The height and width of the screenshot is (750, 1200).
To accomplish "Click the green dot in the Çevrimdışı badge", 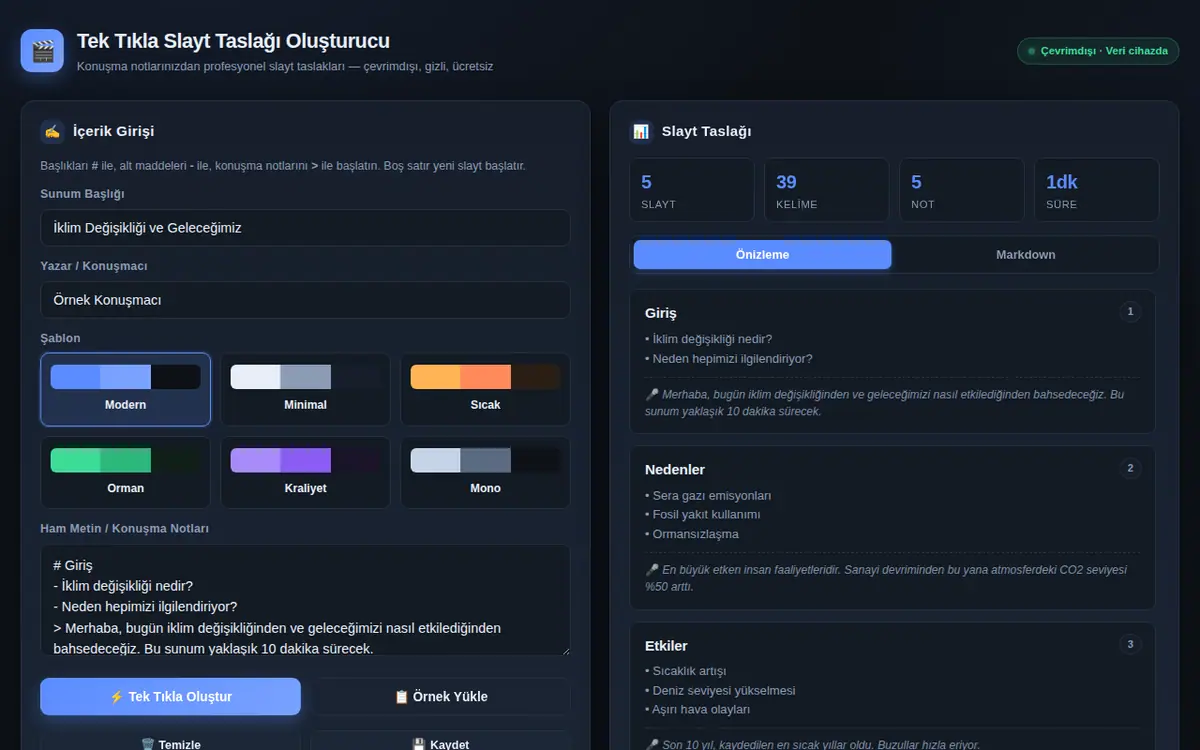I will [x=1031, y=51].
